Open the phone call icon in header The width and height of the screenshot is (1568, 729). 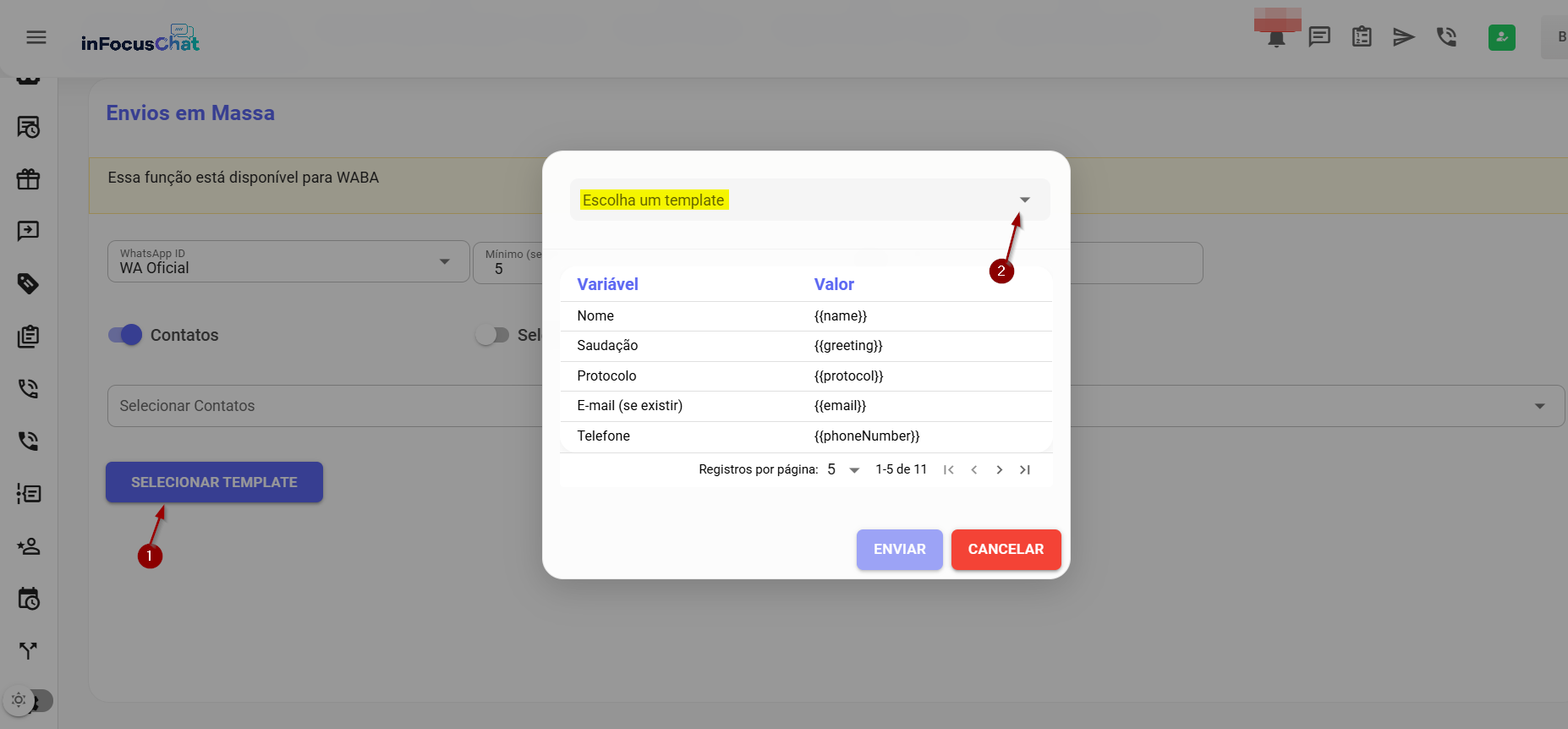point(1446,37)
